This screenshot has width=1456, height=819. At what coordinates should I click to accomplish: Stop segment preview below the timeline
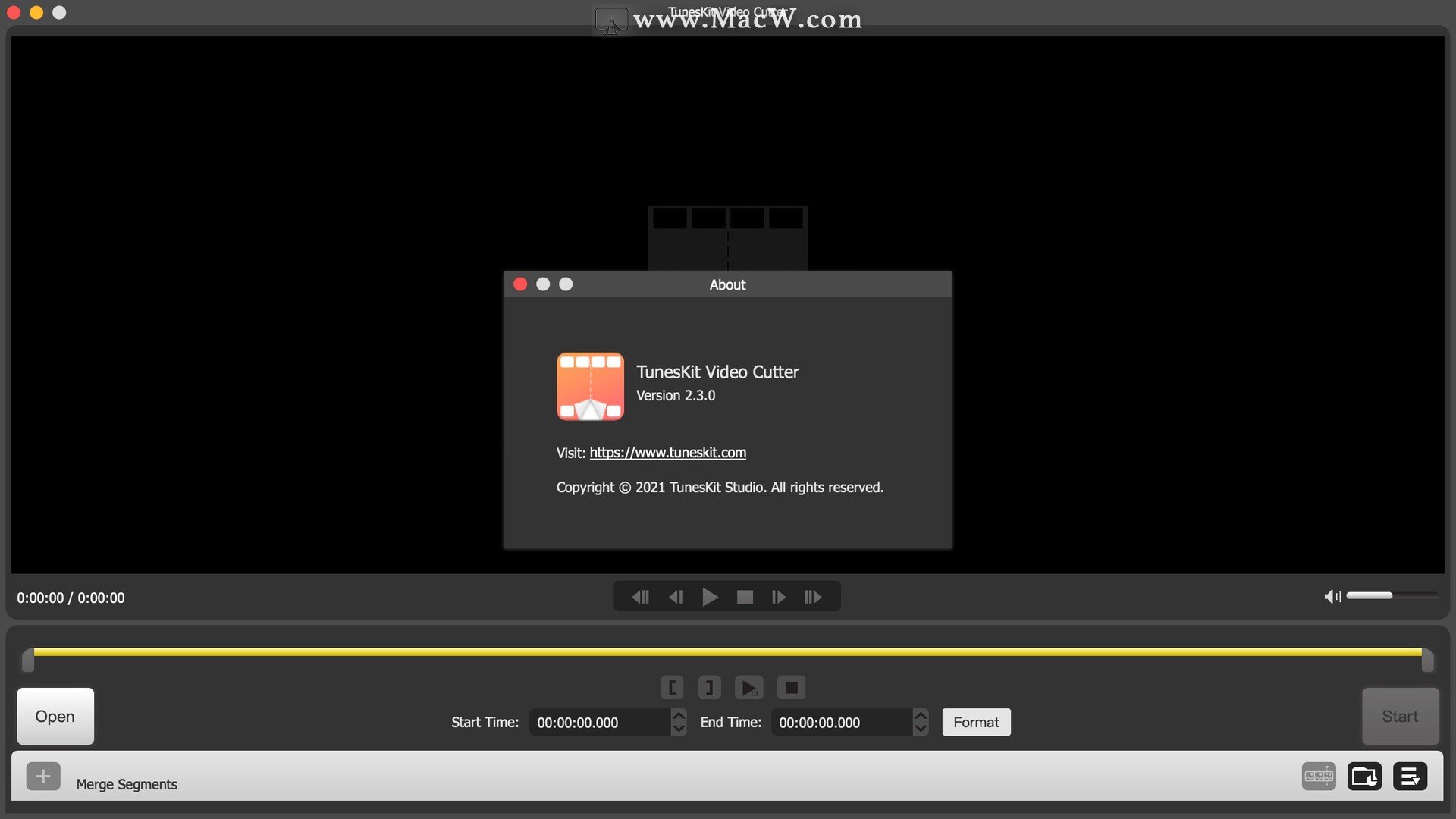[791, 688]
